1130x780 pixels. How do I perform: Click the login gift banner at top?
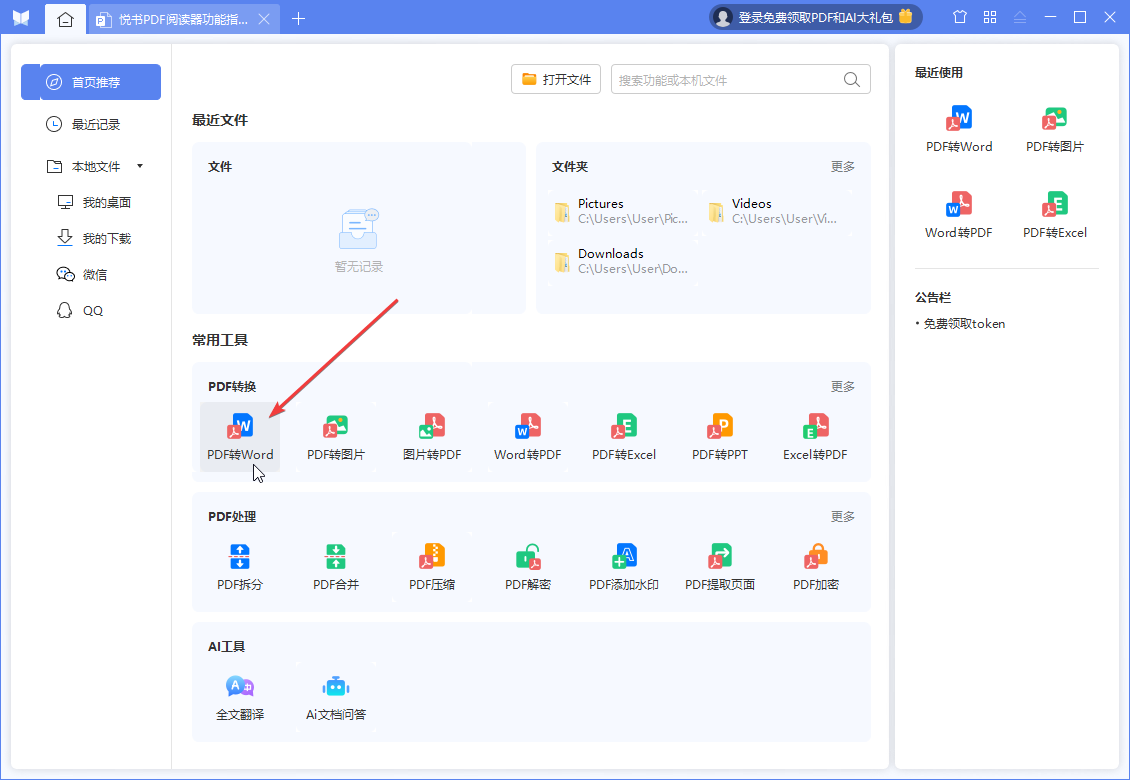[815, 16]
